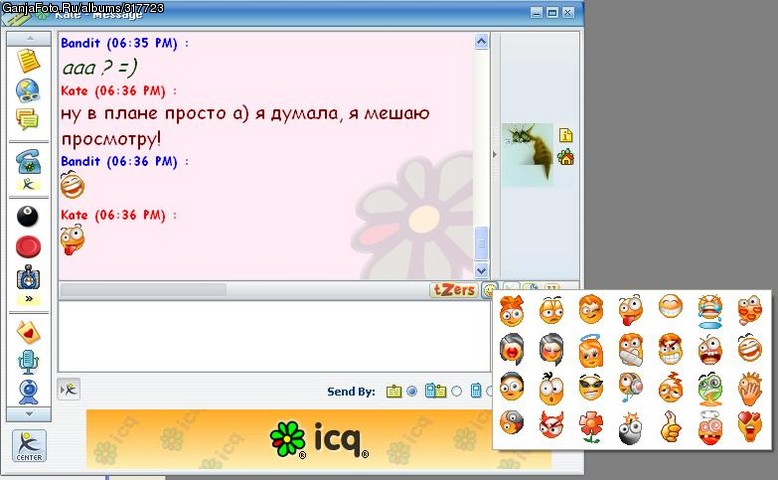This screenshot has width=778, height=480.
Task: Insert the bandaged face emoticon
Action: point(631,349)
